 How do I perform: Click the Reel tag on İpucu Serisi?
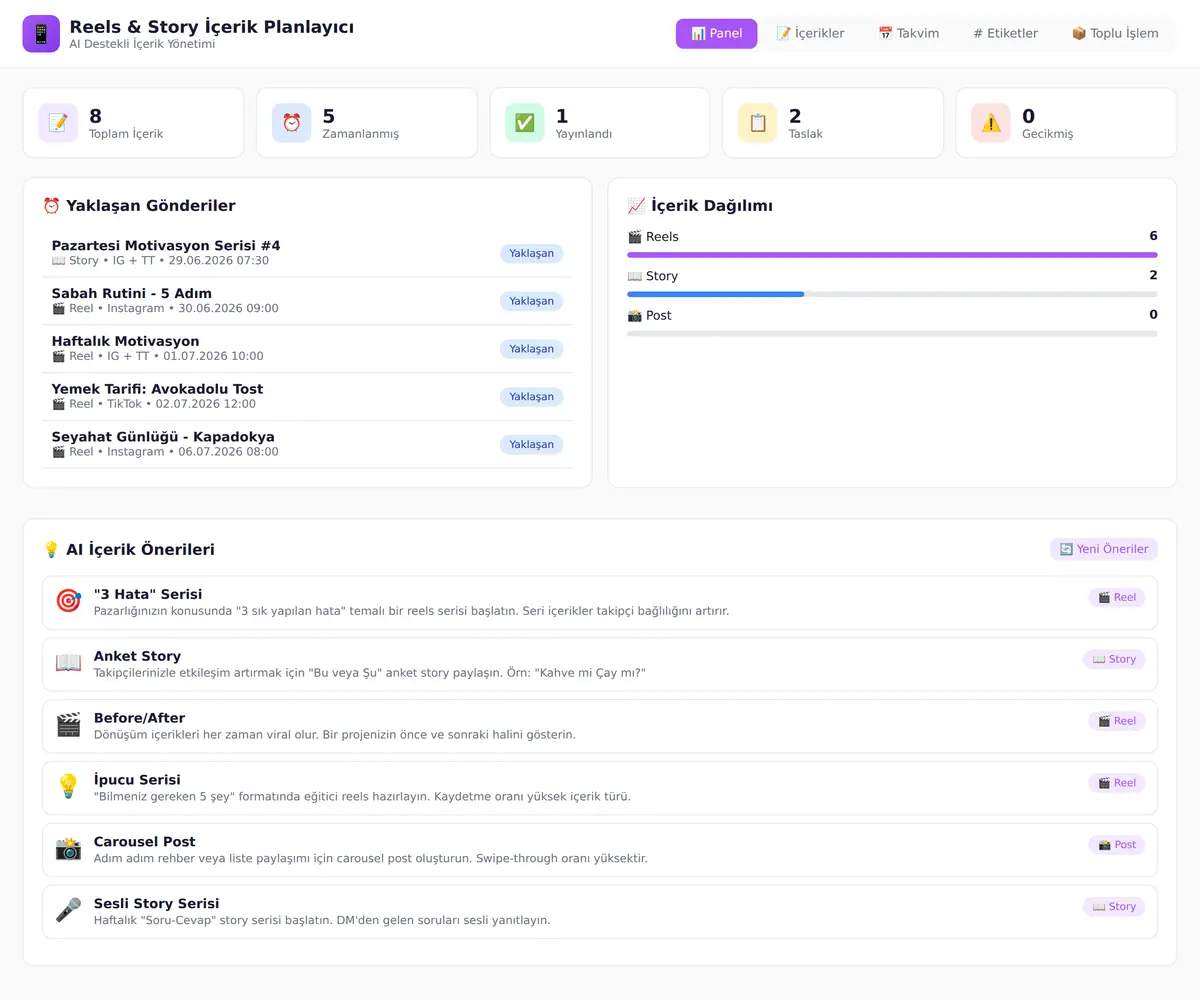[1117, 783]
